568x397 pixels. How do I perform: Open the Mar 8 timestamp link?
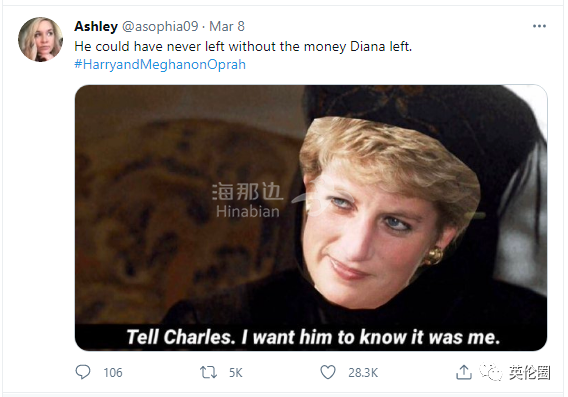(227, 26)
